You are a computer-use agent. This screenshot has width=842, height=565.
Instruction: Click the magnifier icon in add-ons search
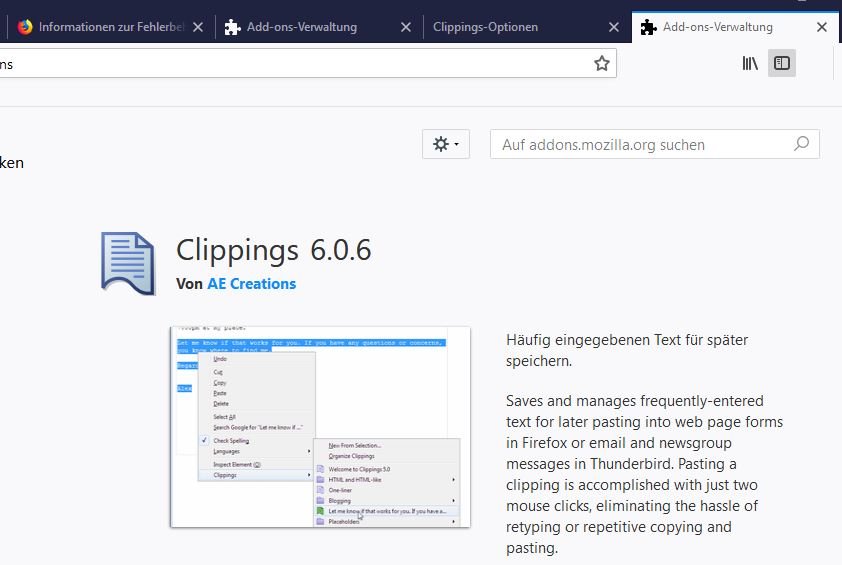[x=801, y=144]
